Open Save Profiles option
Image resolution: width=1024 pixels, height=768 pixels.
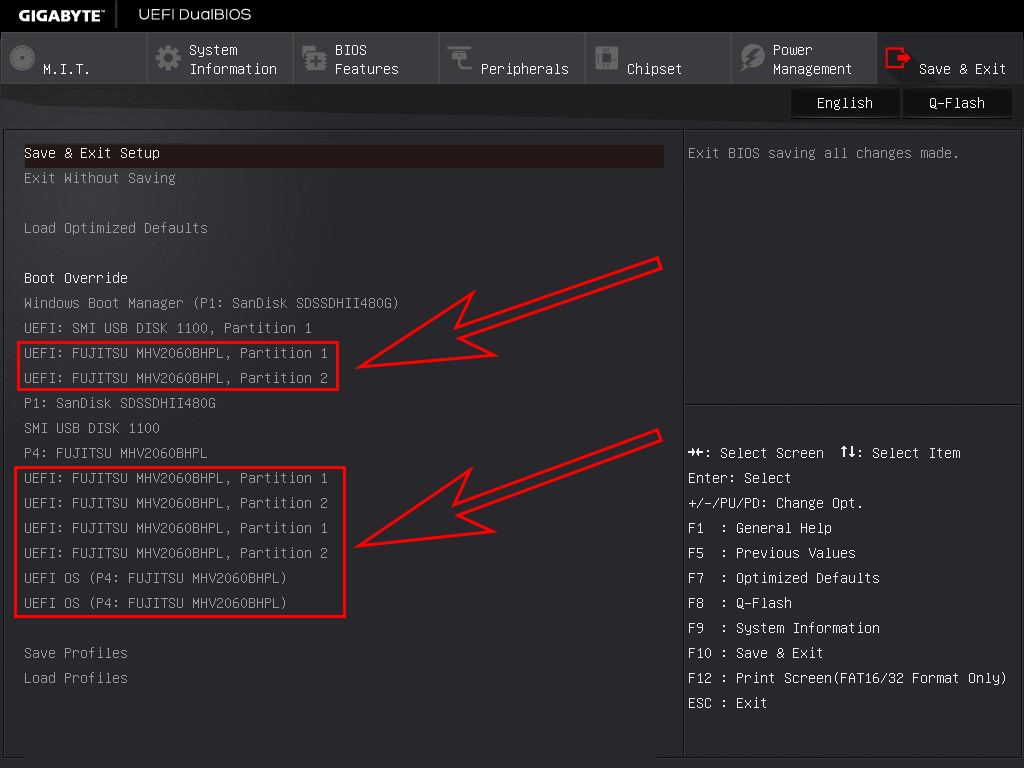[76, 653]
